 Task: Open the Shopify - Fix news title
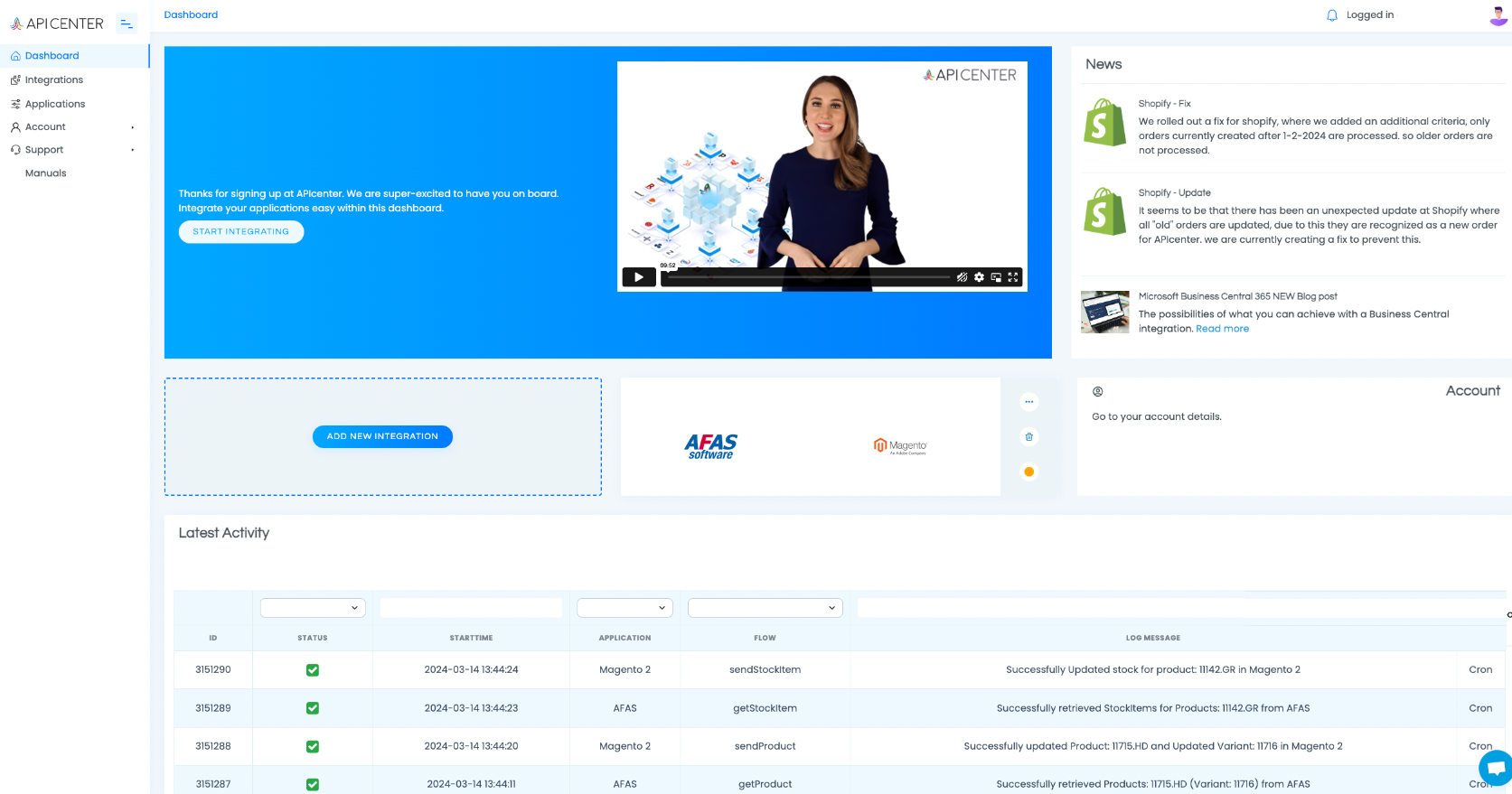point(1164,104)
